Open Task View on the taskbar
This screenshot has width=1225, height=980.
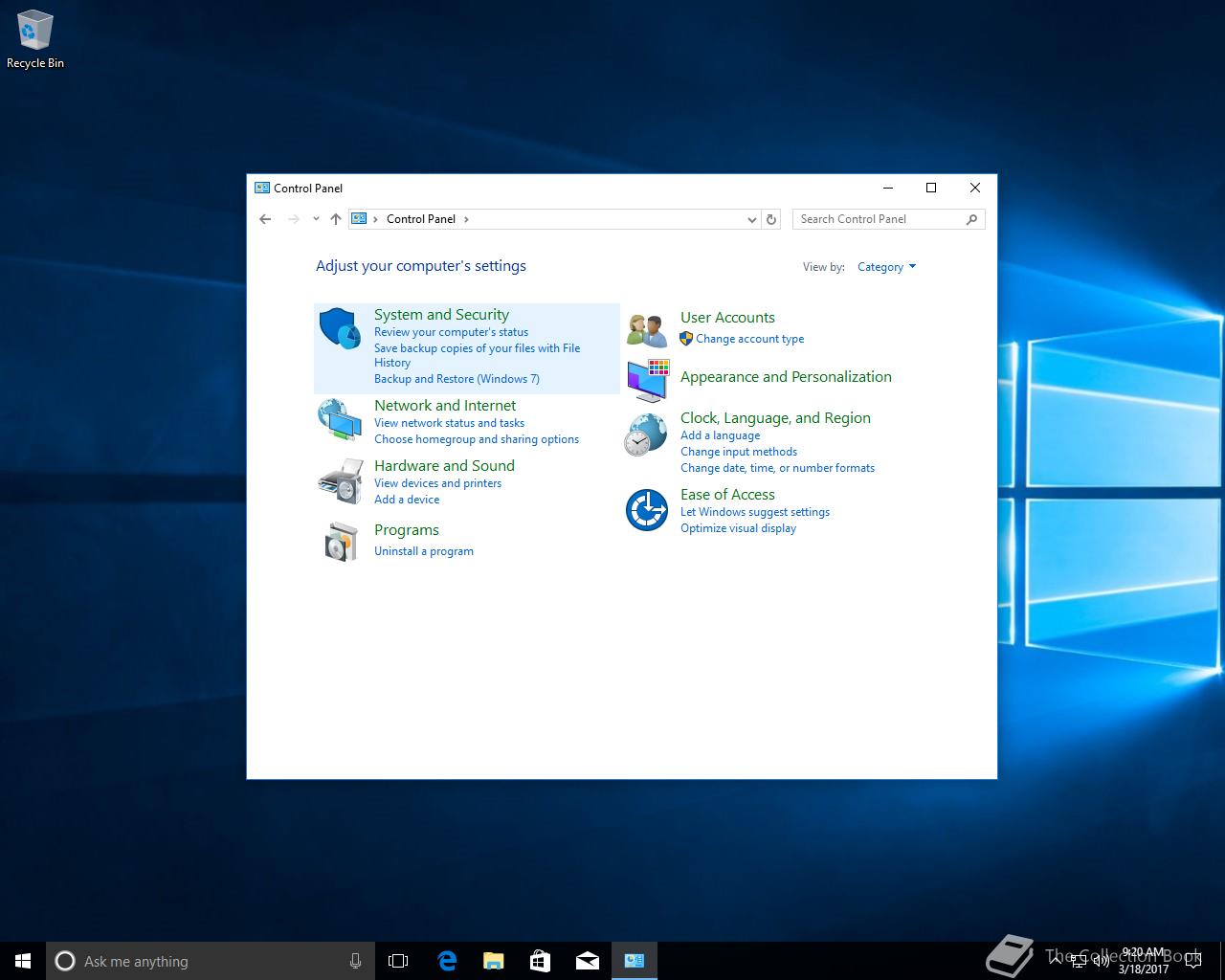398,961
